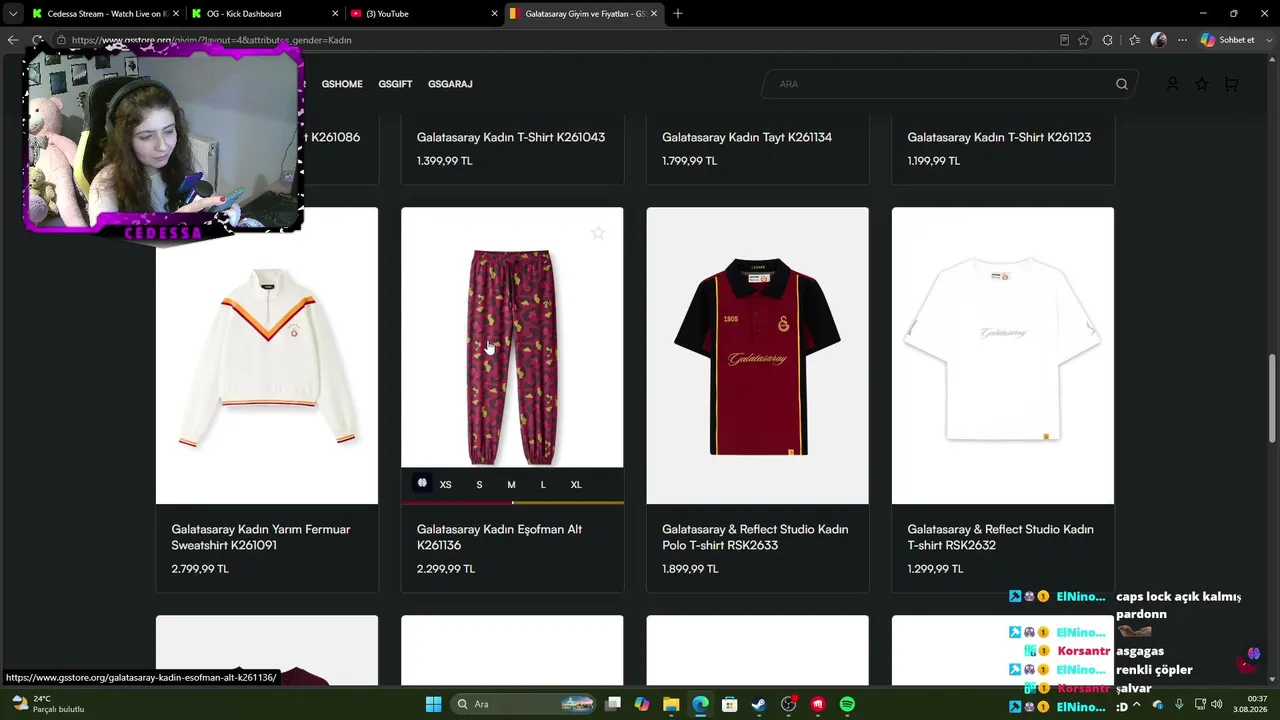
Task: Open Microsoft Edge from the taskbar
Action: pyautogui.click(x=700, y=704)
